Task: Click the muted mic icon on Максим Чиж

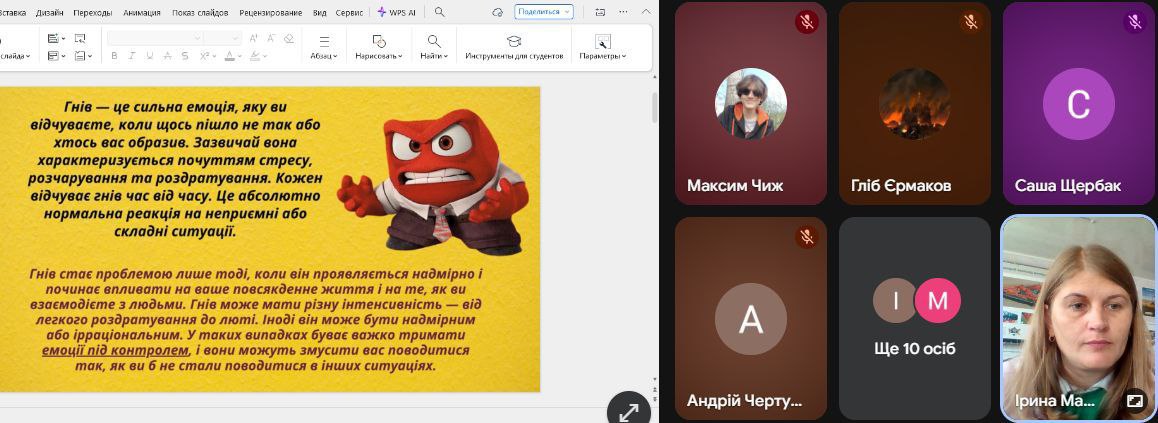Action: pyautogui.click(x=806, y=22)
